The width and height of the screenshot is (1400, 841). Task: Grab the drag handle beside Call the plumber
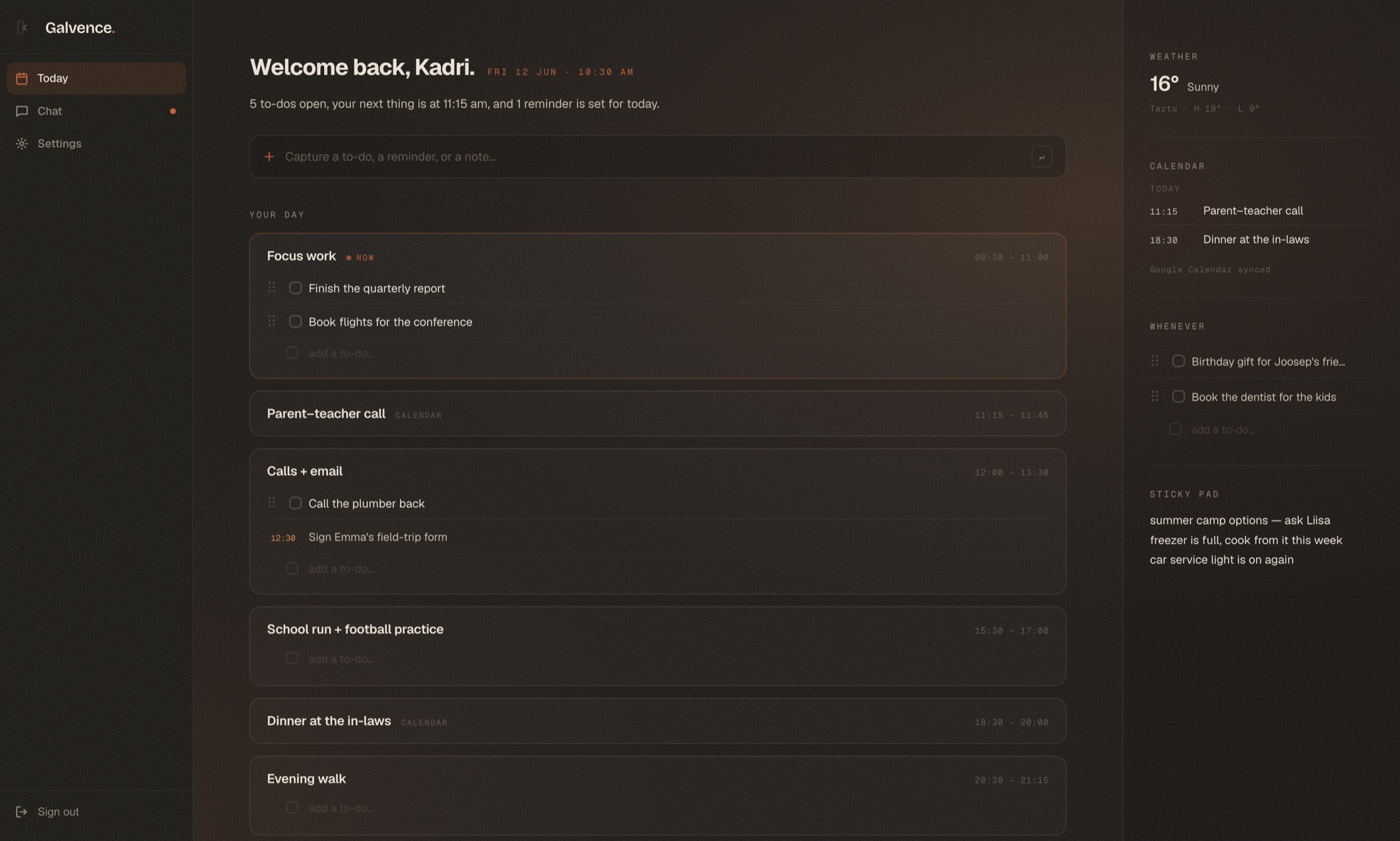coord(272,502)
